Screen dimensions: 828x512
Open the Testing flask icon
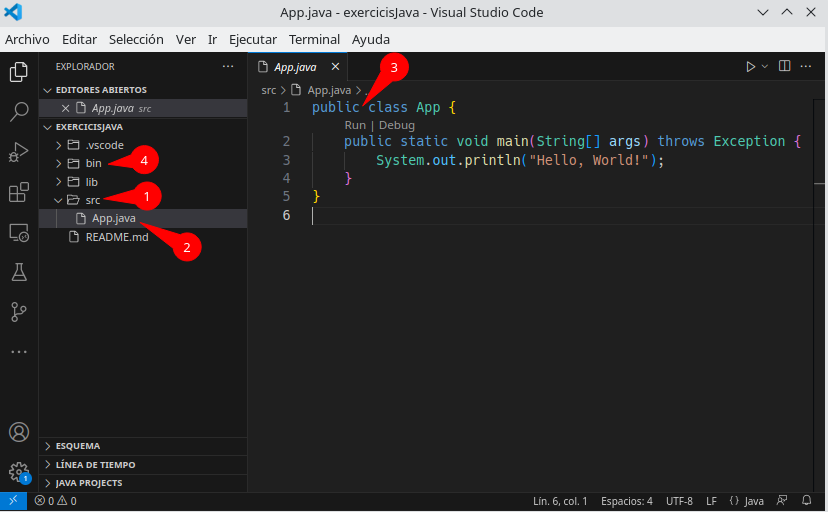coord(19,272)
